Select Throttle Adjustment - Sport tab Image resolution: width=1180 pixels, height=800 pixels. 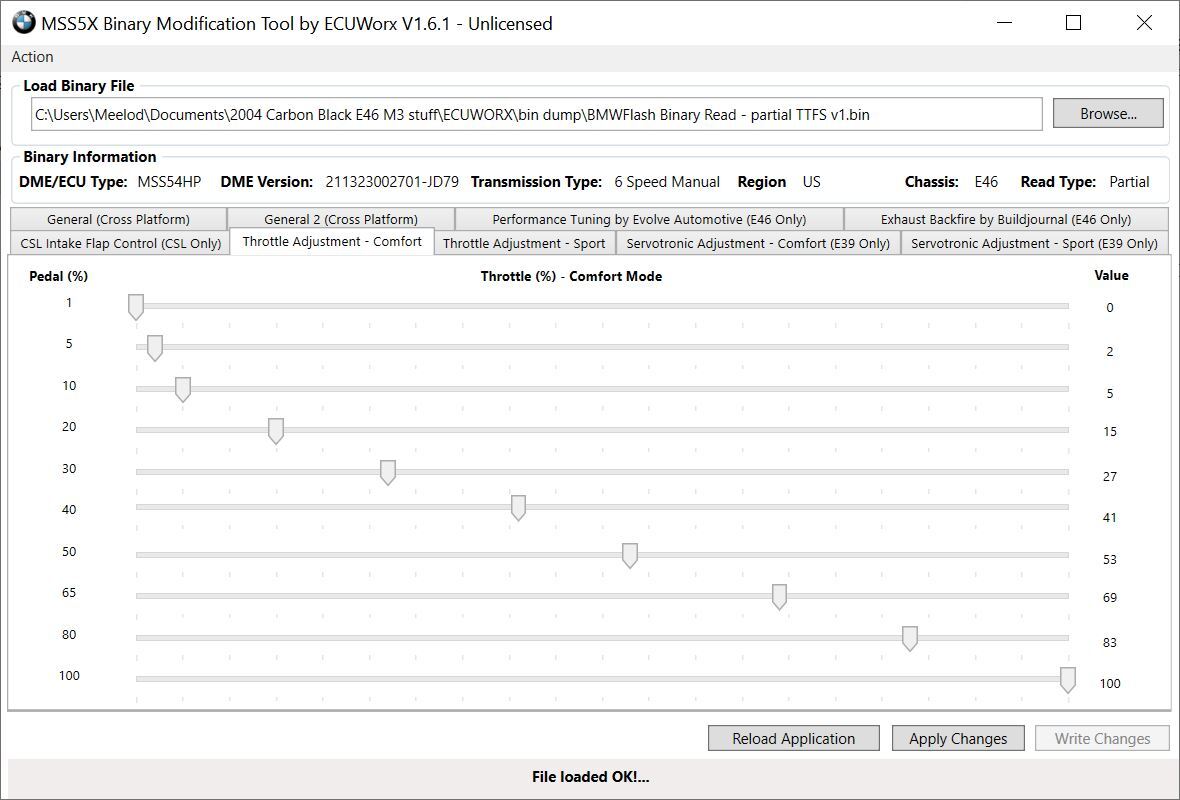(524, 243)
